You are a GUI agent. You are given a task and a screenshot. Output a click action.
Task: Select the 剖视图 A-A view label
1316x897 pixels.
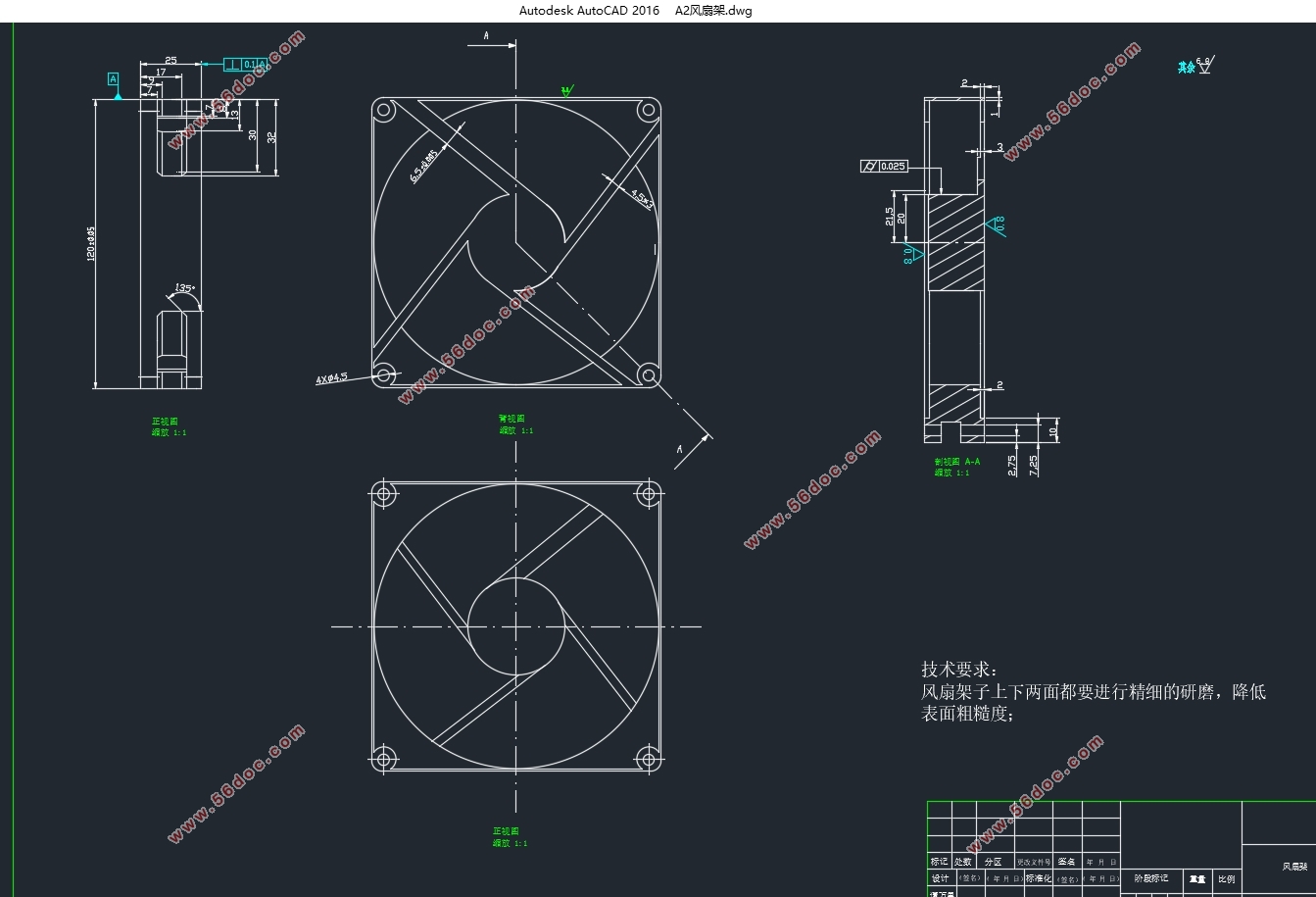957,460
